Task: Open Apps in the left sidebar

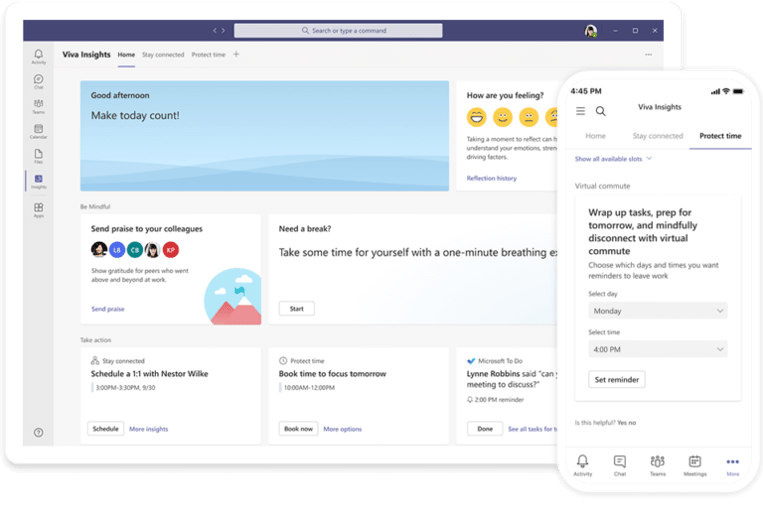Action: (38, 209)
